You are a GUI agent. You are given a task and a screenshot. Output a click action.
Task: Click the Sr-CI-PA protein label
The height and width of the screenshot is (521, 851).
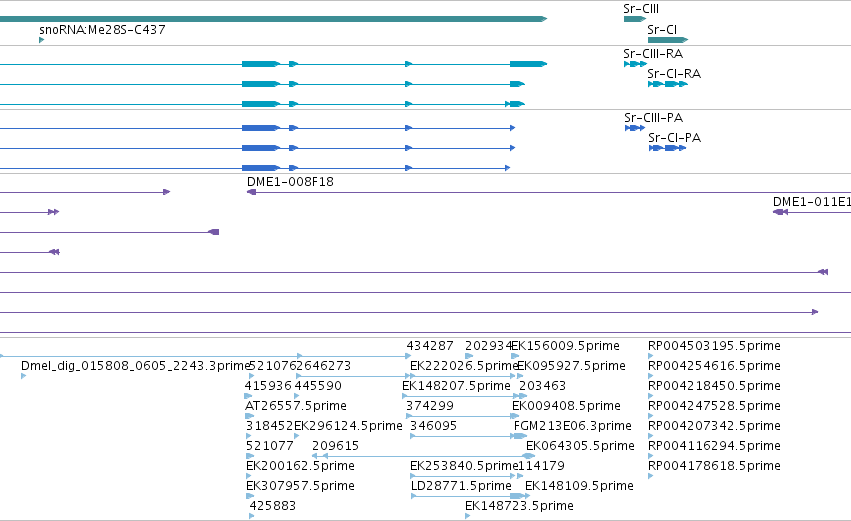675,138
